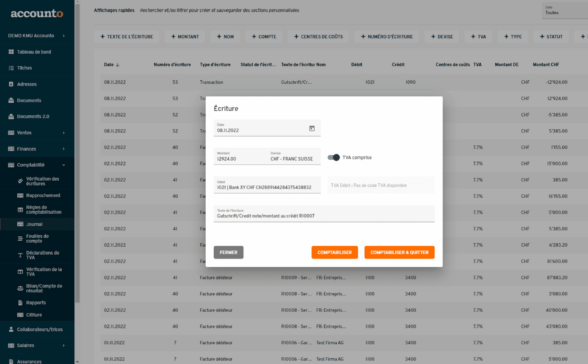Add CENTRES DE COÛTS filter chip

(x=318, y=37)
